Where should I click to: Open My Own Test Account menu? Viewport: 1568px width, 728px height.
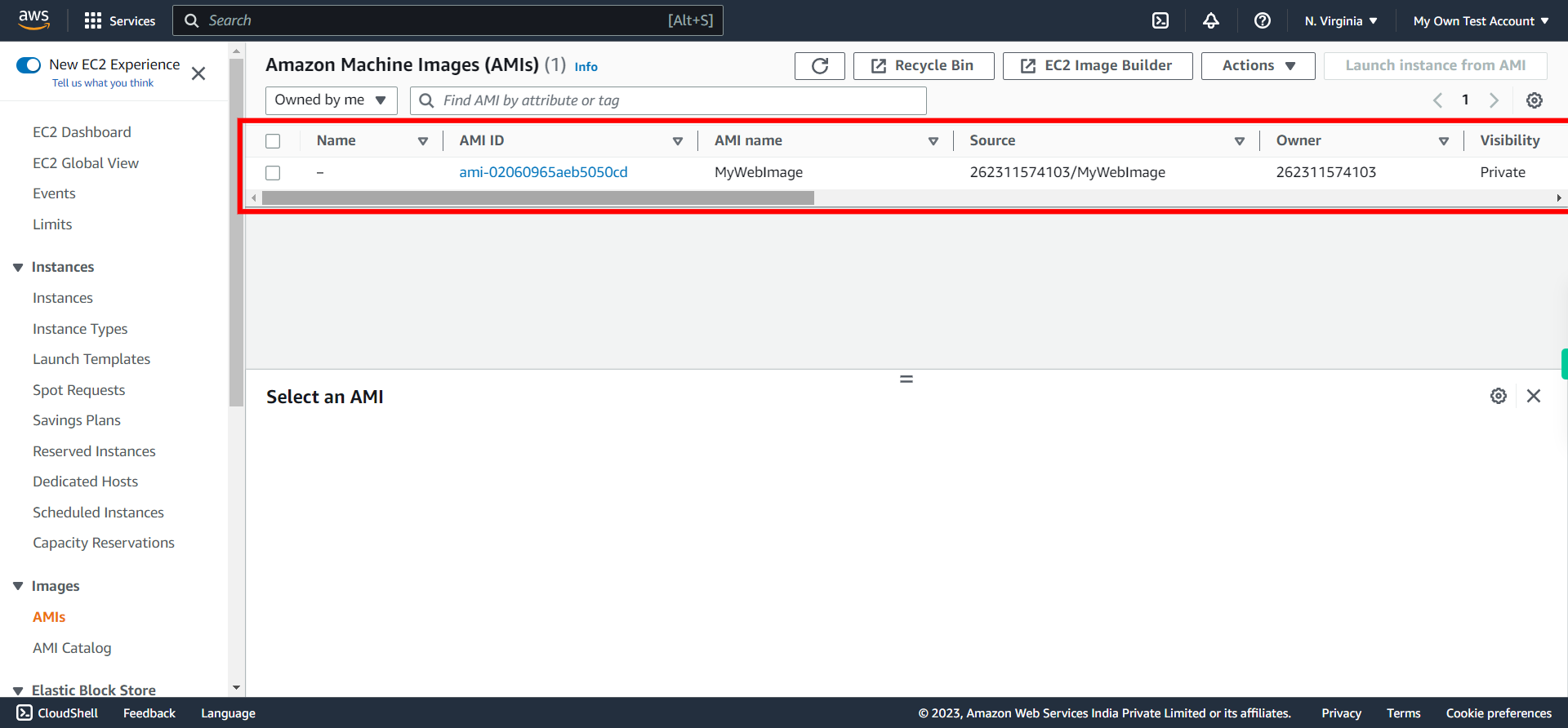pos(1481,20)
